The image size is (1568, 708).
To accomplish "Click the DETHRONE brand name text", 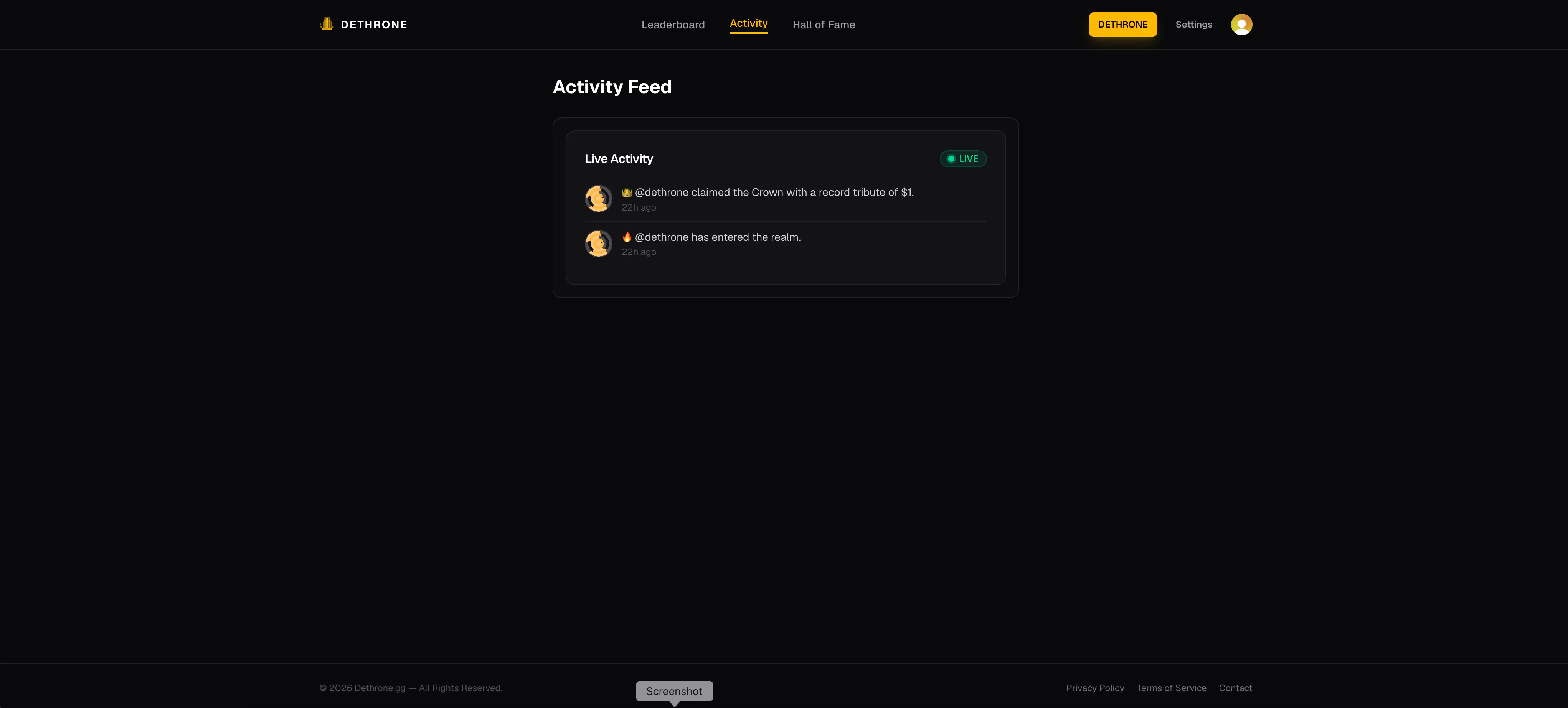I will (x=374, y=25).
